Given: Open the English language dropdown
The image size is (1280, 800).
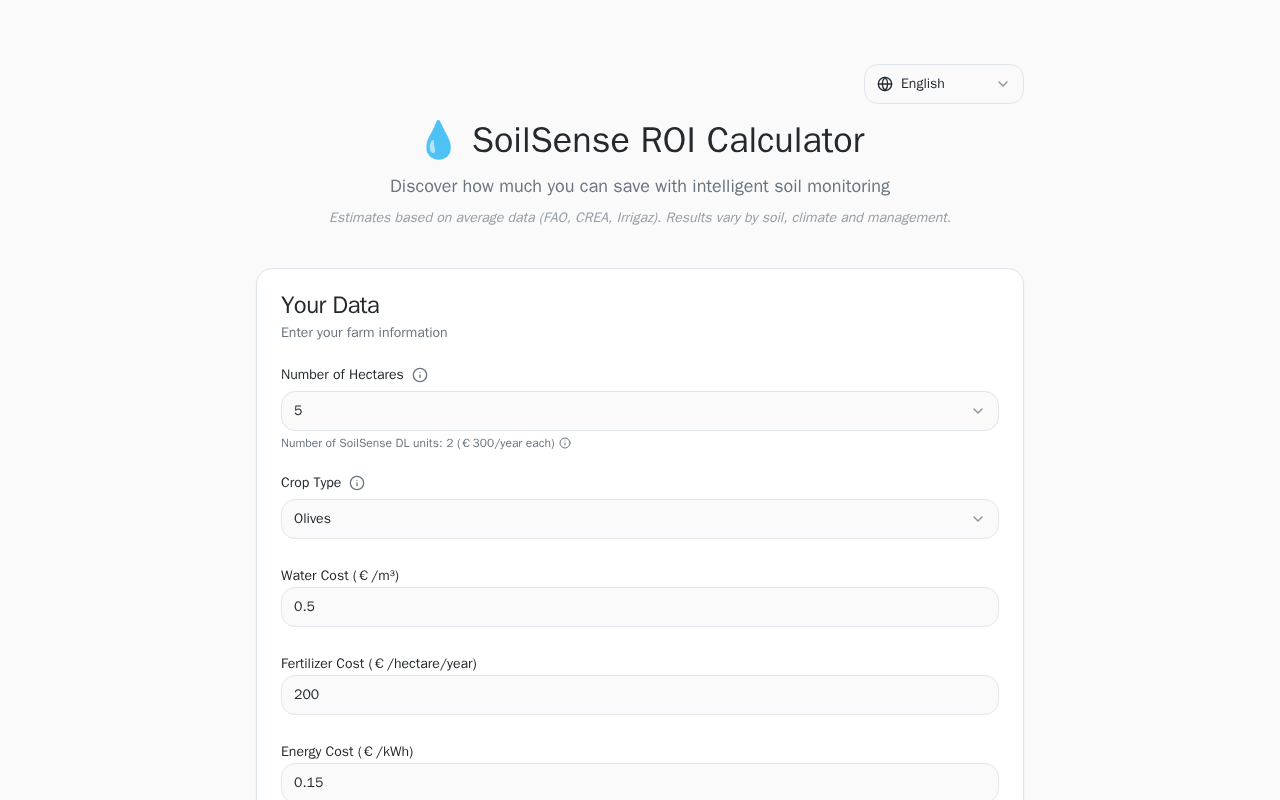Looking at the screenshot, I should 943,84.
